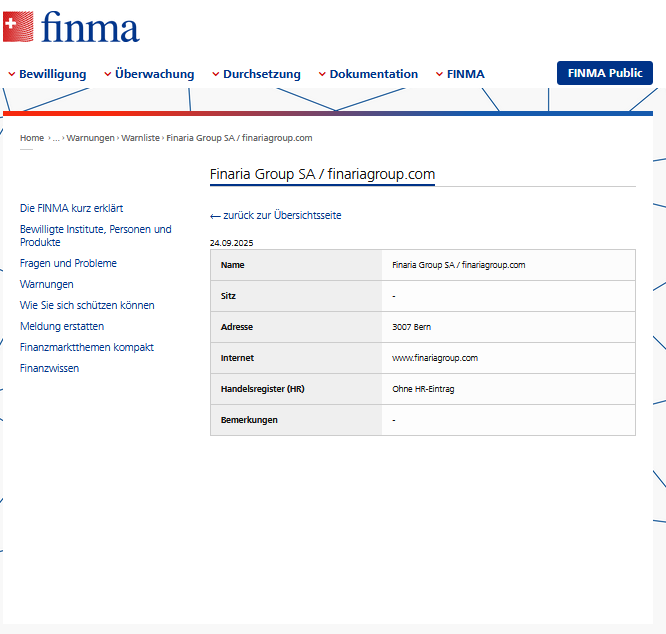This screenshot has height=634, width=666.
Task: Open Finanzmarktthemen kompakt sidebar link
Action: 87,347
